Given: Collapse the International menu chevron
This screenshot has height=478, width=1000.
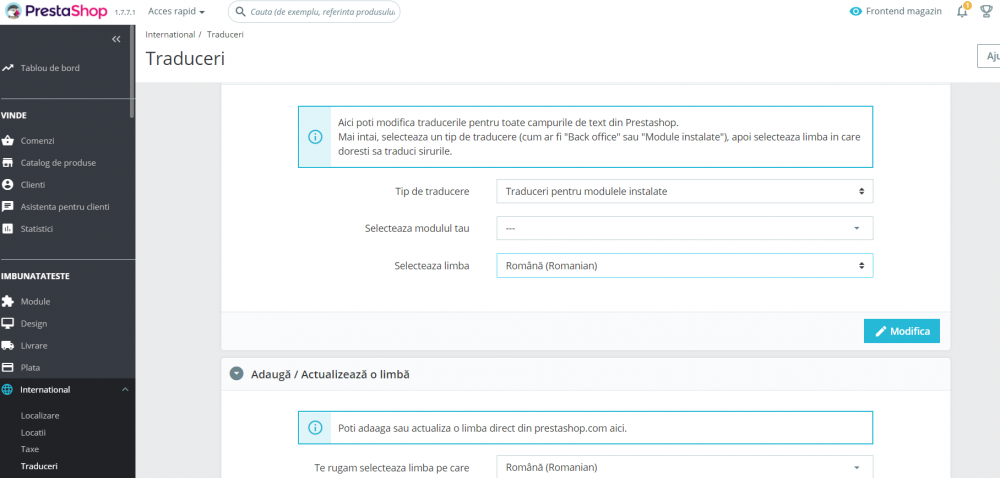Looking at the screenshot, I should tap(125, 389).
